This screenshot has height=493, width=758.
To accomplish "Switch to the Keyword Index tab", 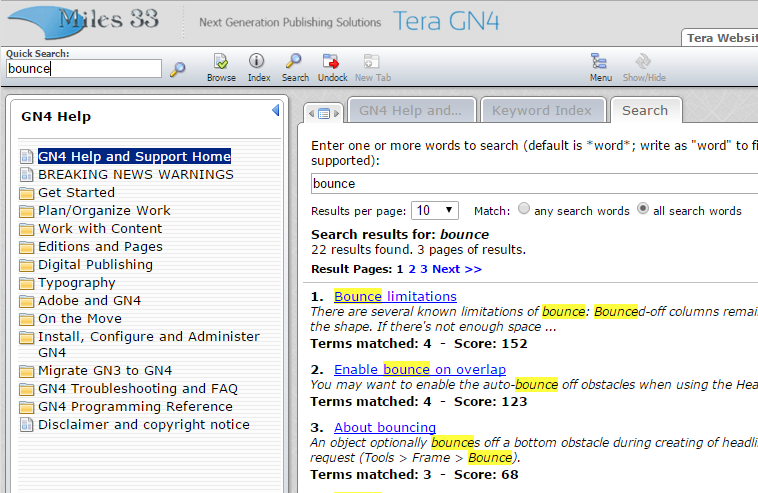I will coord(542,111).
